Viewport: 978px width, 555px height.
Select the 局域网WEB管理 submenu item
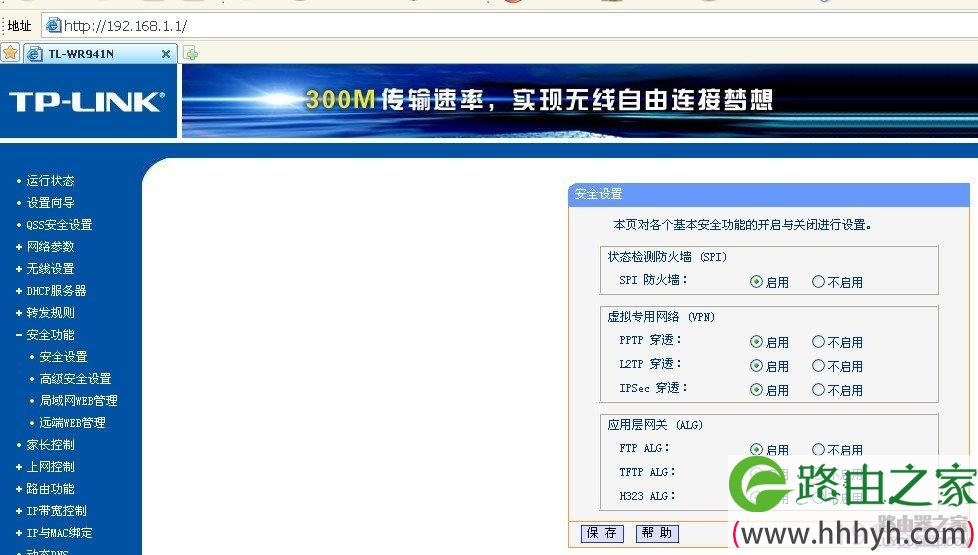pos(79,400)
